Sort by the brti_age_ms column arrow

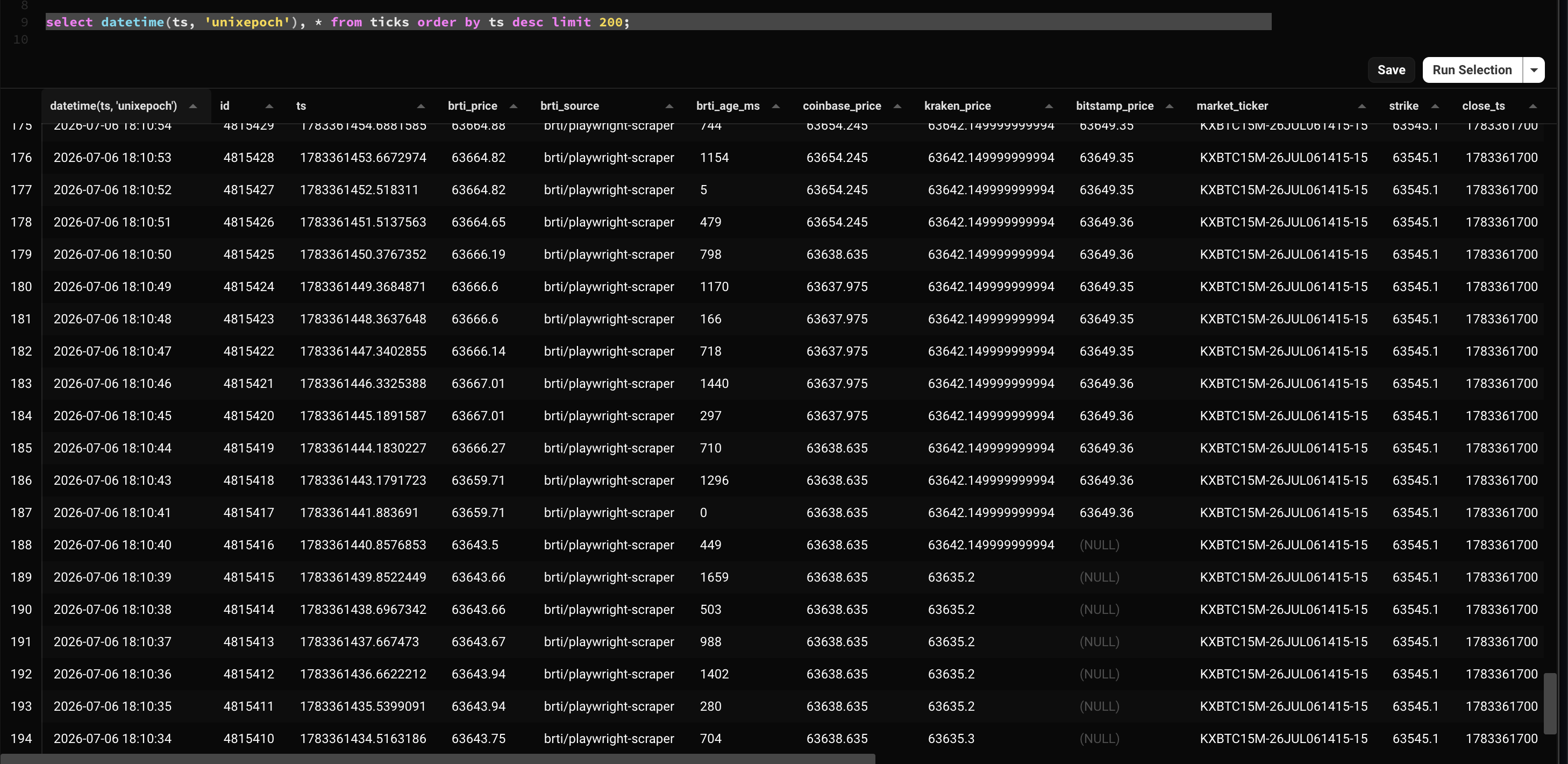click(775, 106)
